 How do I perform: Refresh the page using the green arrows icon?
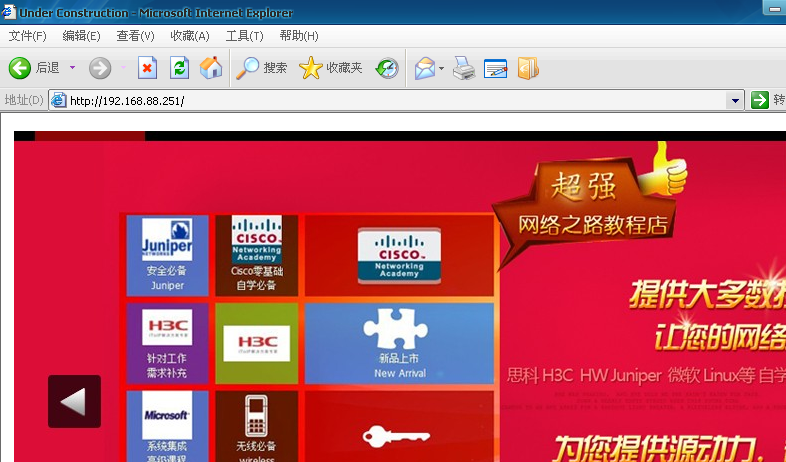coord(179,68)
